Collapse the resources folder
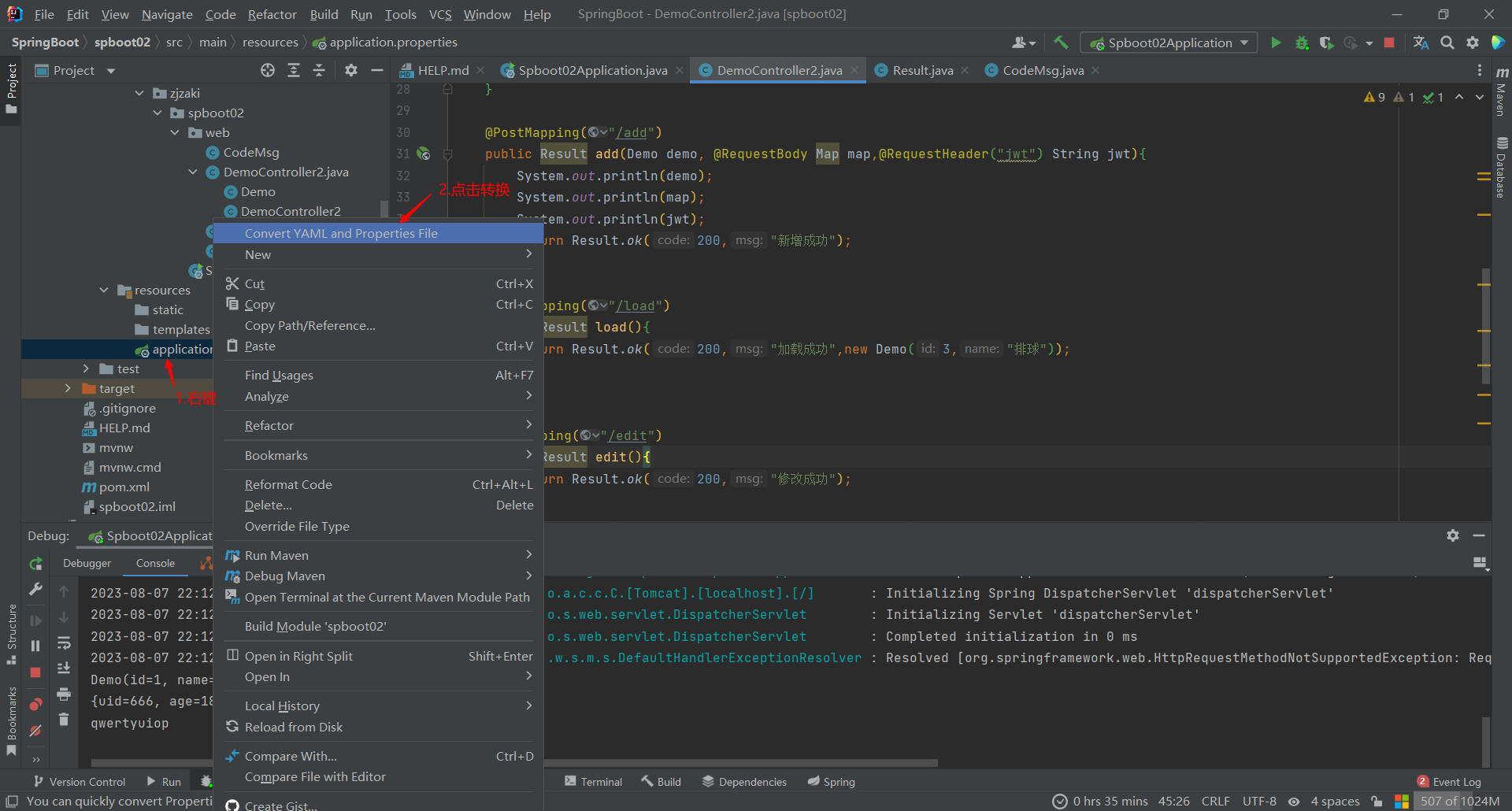Viewport: 1512px width, 811px height. tap(104, 290)
